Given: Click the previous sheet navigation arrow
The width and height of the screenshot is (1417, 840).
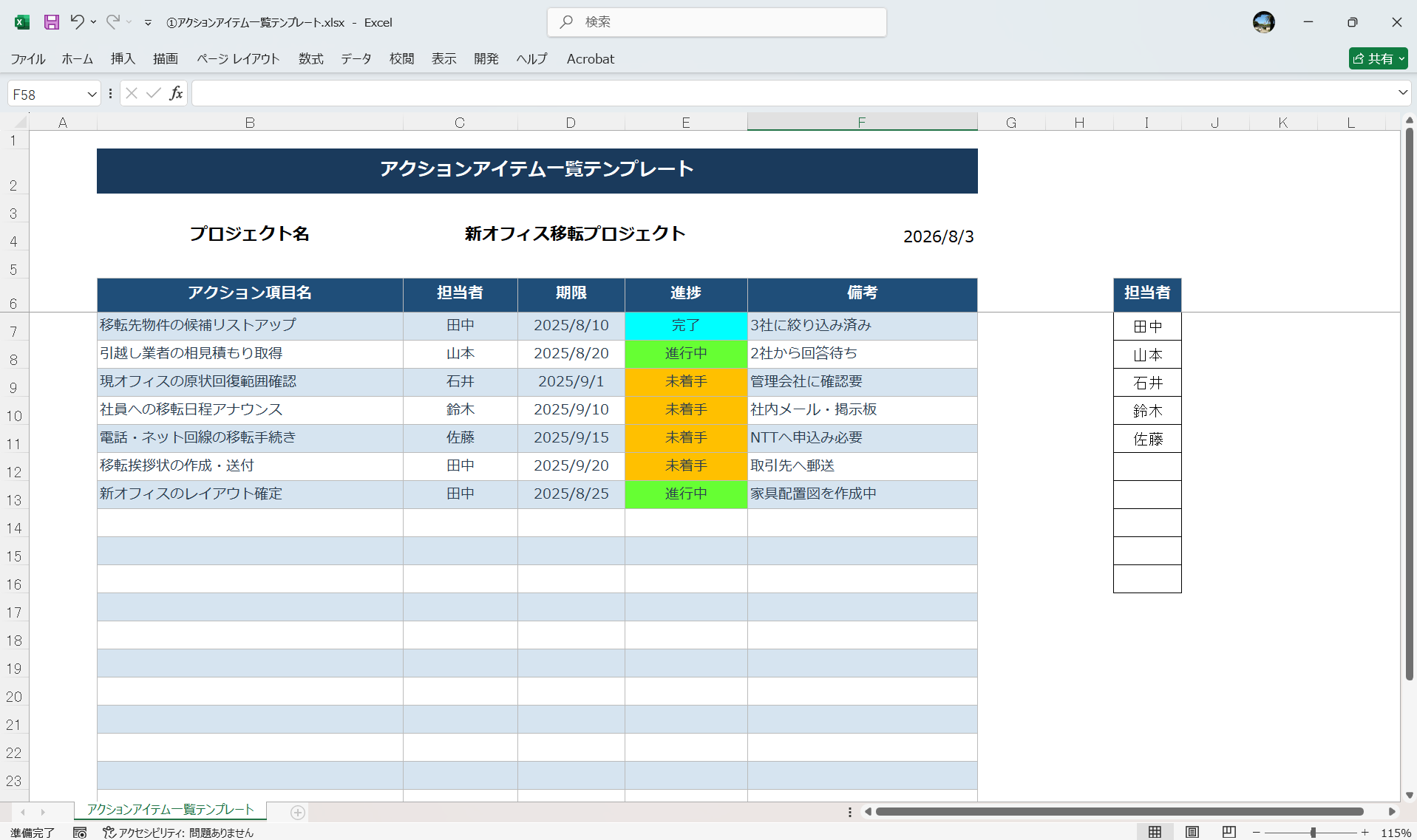Looking at the screenshot, I should [23, 812].
